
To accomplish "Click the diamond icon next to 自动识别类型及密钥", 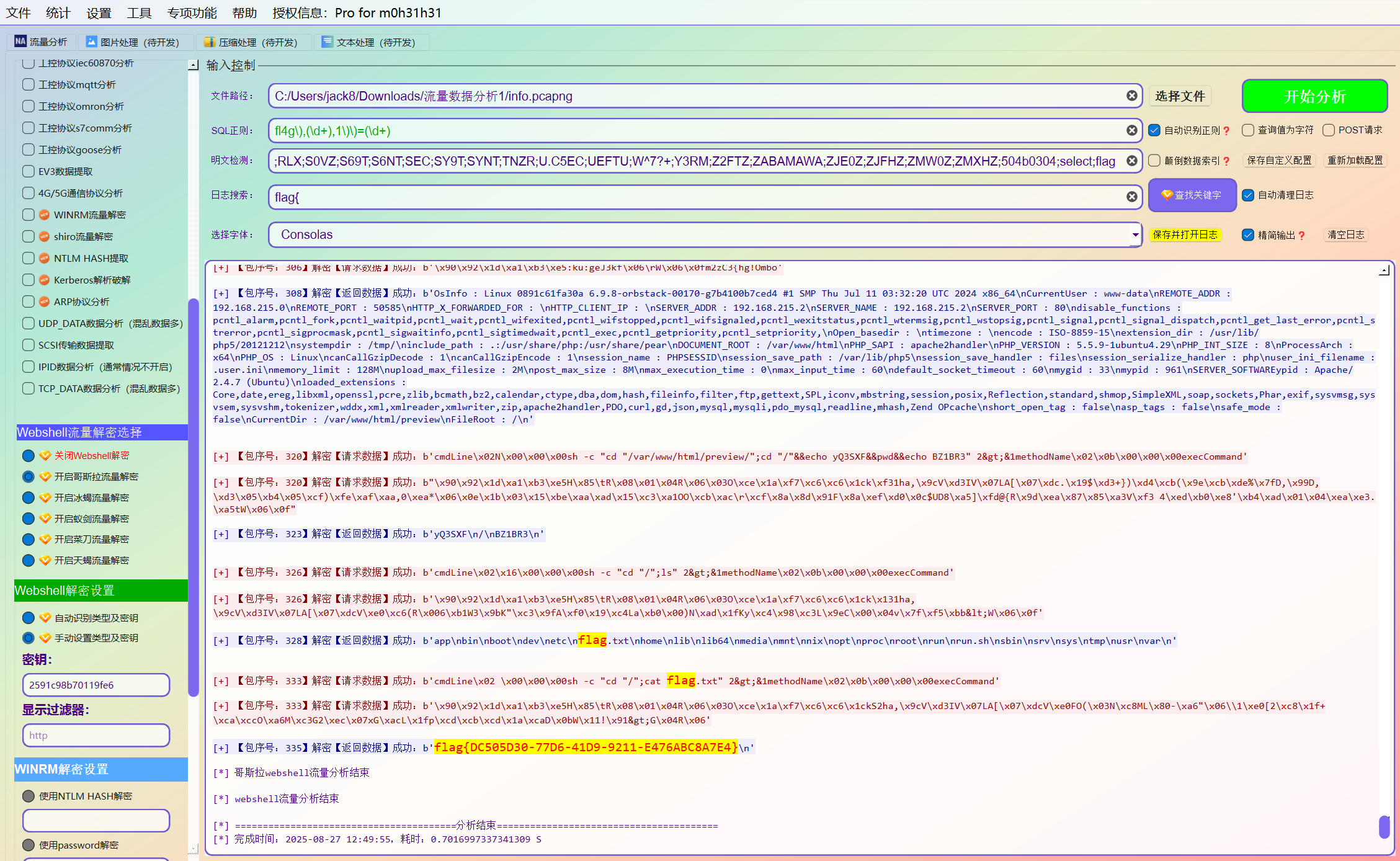I will click(45, 618).
